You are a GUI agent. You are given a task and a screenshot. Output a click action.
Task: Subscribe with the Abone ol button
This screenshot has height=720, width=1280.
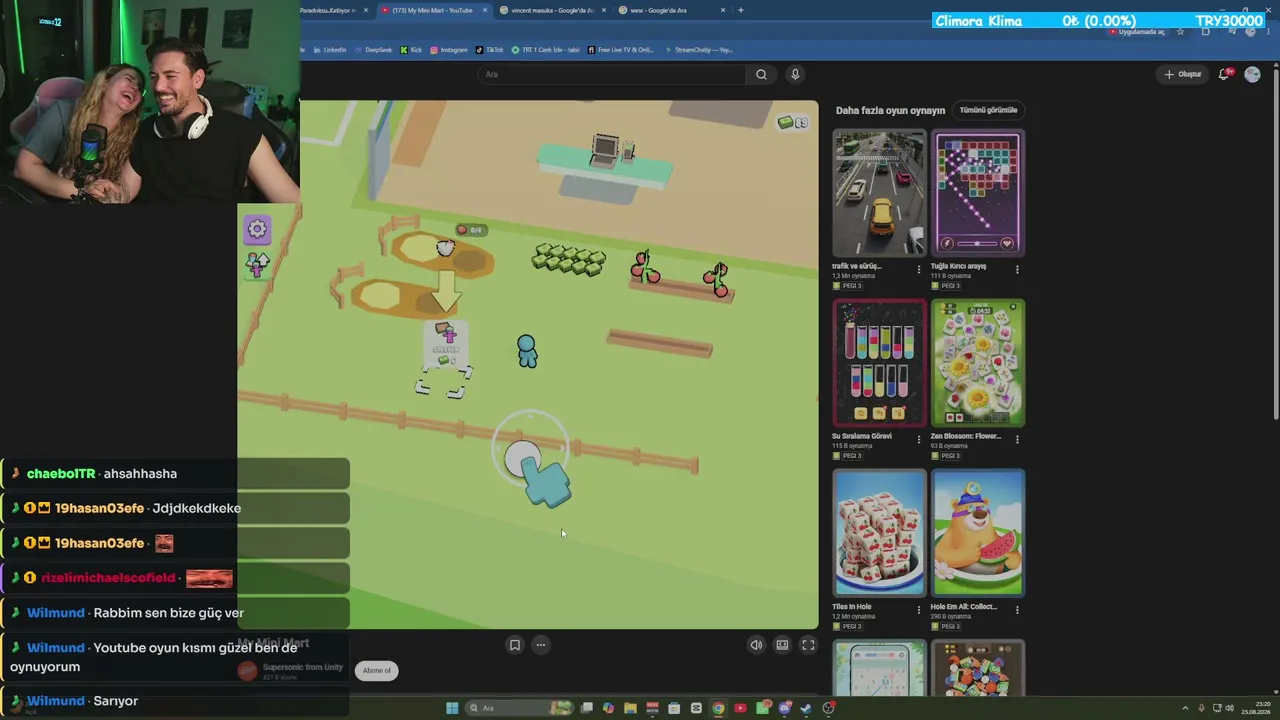377,670
